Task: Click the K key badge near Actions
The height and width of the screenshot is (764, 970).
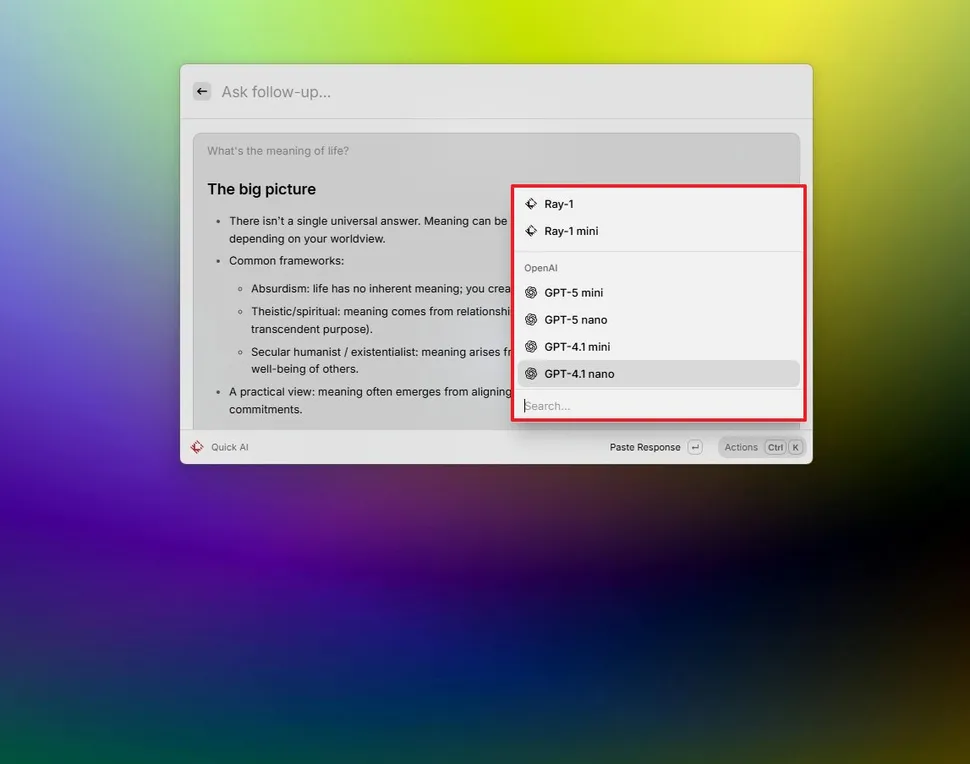Action: [x=795, y=447]
